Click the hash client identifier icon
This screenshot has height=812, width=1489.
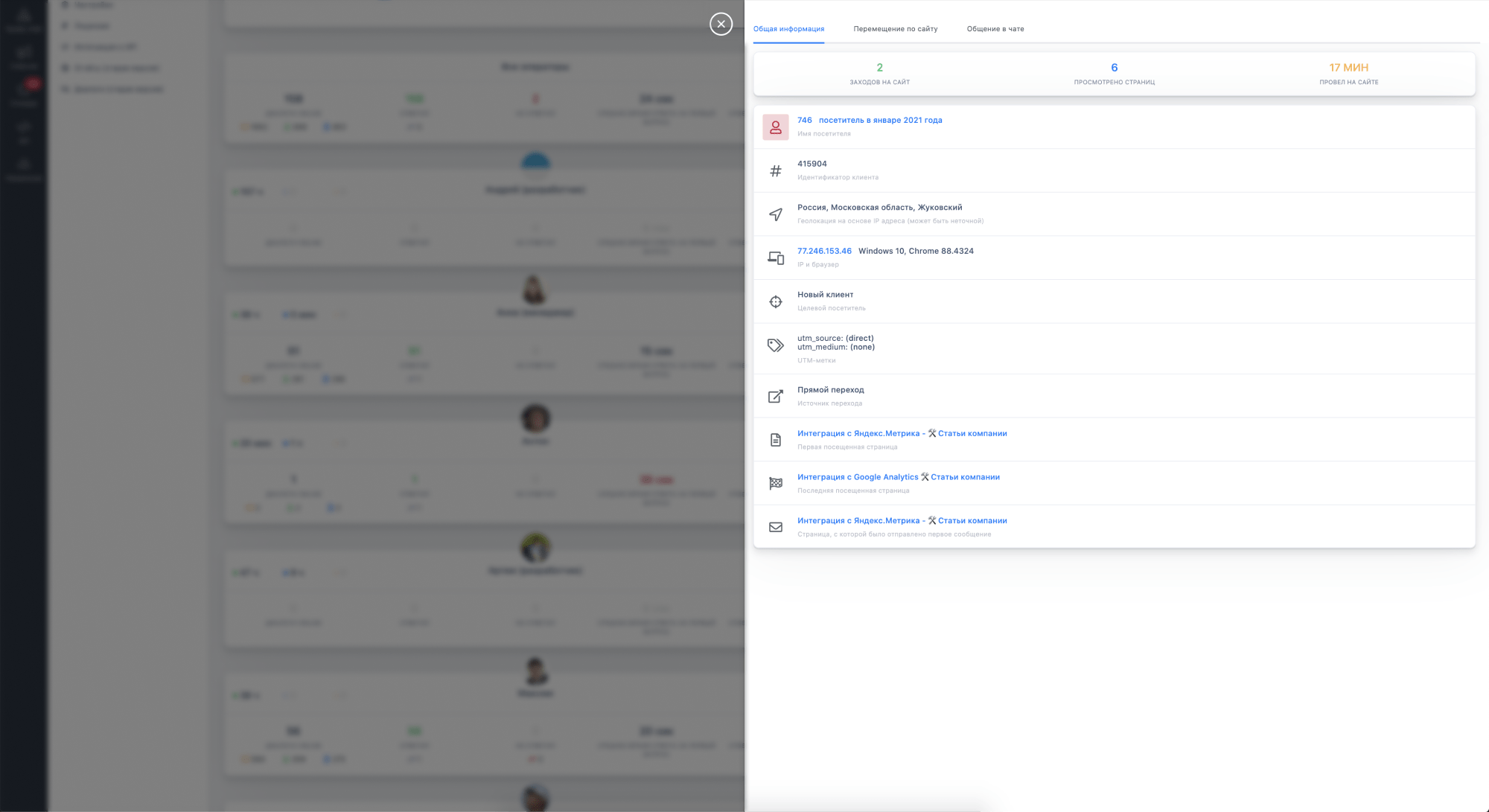tap(775, 171)
